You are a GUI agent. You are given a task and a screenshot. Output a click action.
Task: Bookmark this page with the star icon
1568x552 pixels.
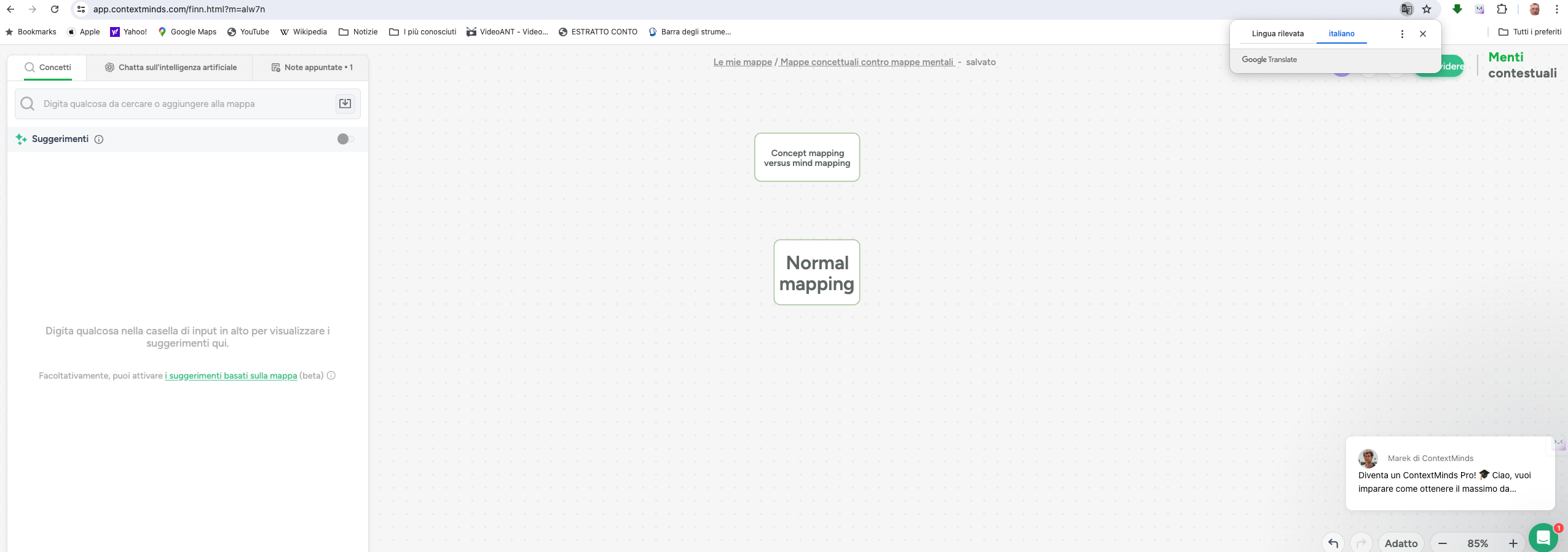(1427, 9)
